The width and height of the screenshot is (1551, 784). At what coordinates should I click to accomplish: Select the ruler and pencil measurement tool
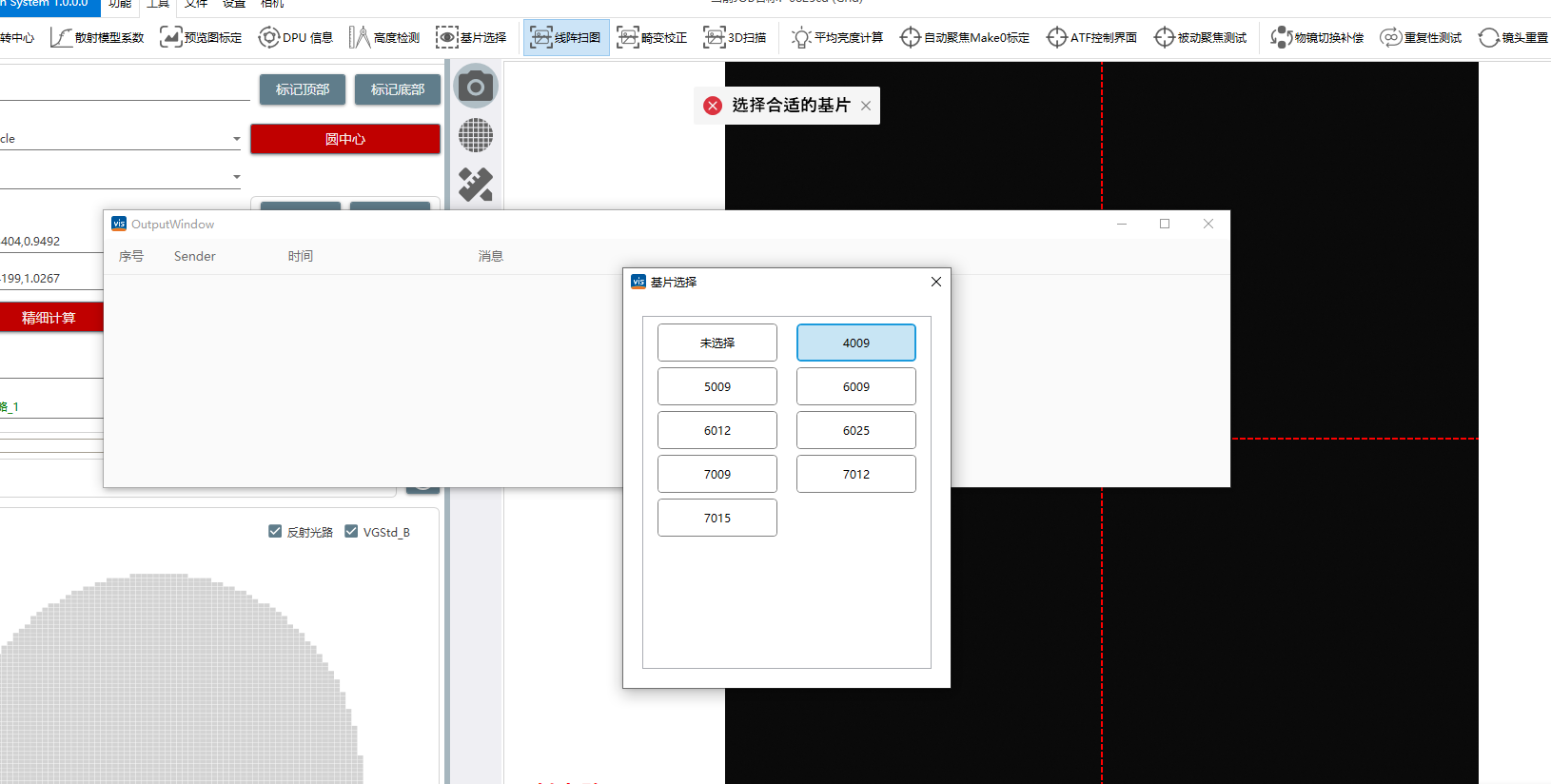point(476,184)
